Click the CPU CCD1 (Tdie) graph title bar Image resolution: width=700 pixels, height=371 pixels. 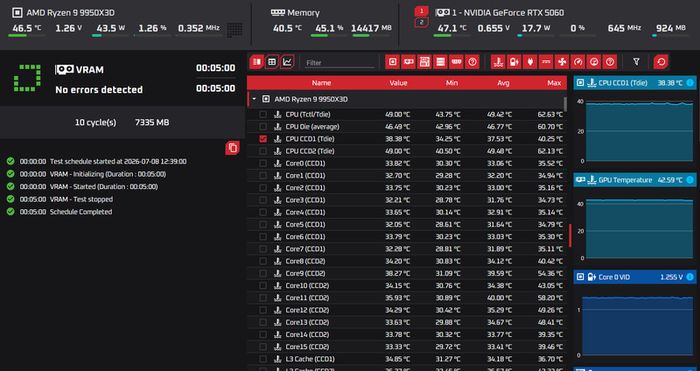634,83
